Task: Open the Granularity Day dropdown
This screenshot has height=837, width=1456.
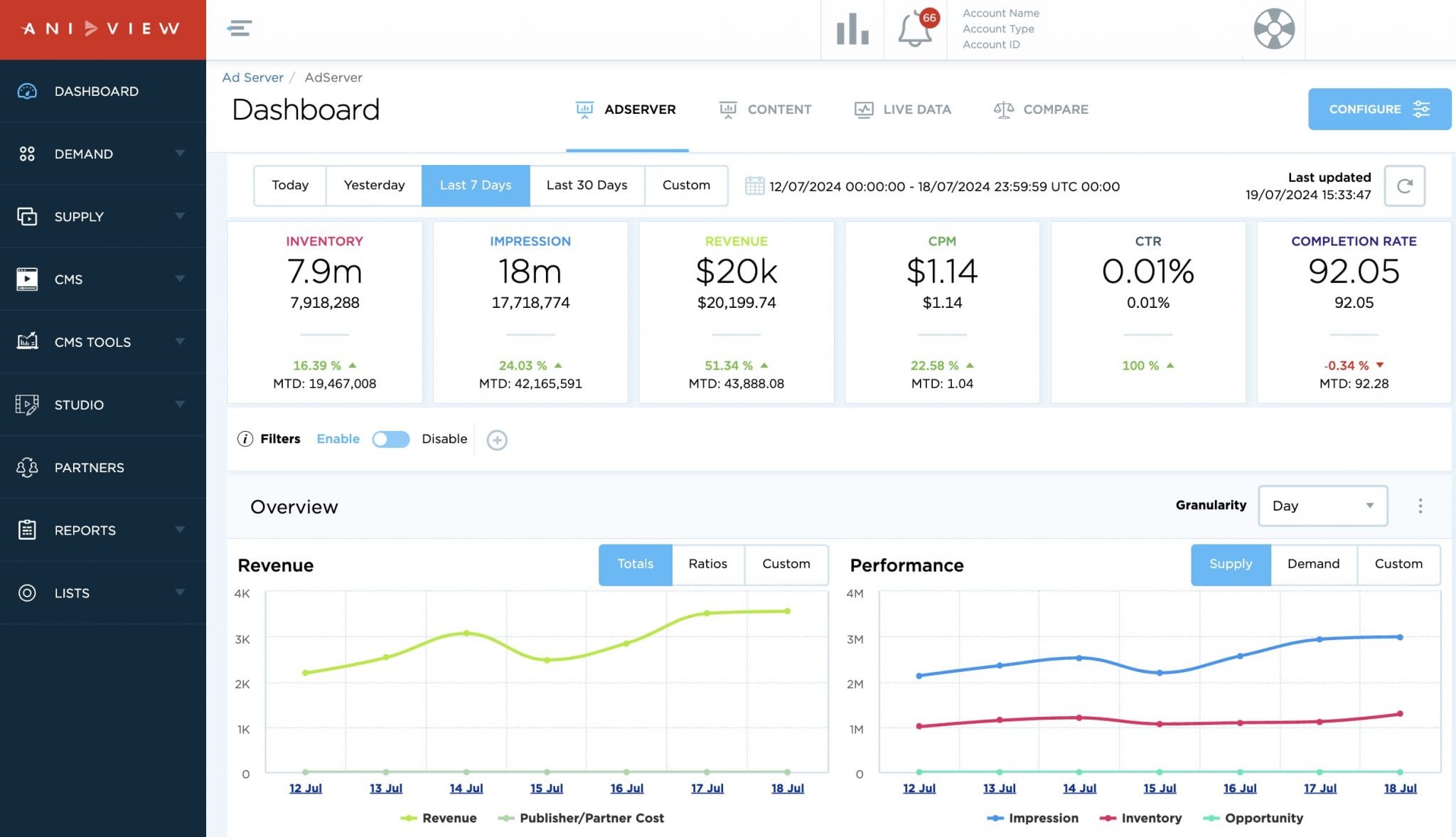Action: (x=1322, y=506)
